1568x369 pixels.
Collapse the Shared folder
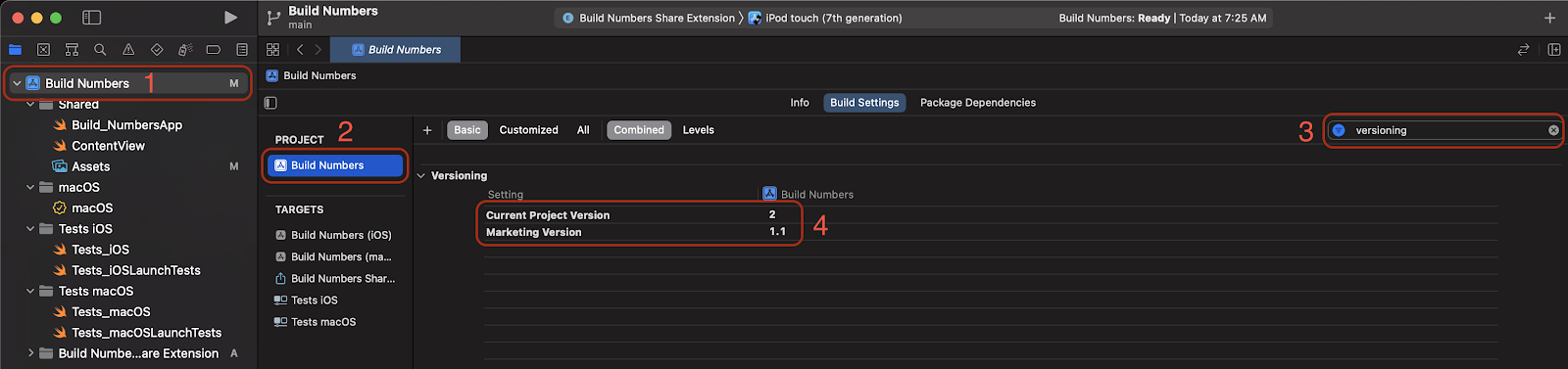pos(30,104)
